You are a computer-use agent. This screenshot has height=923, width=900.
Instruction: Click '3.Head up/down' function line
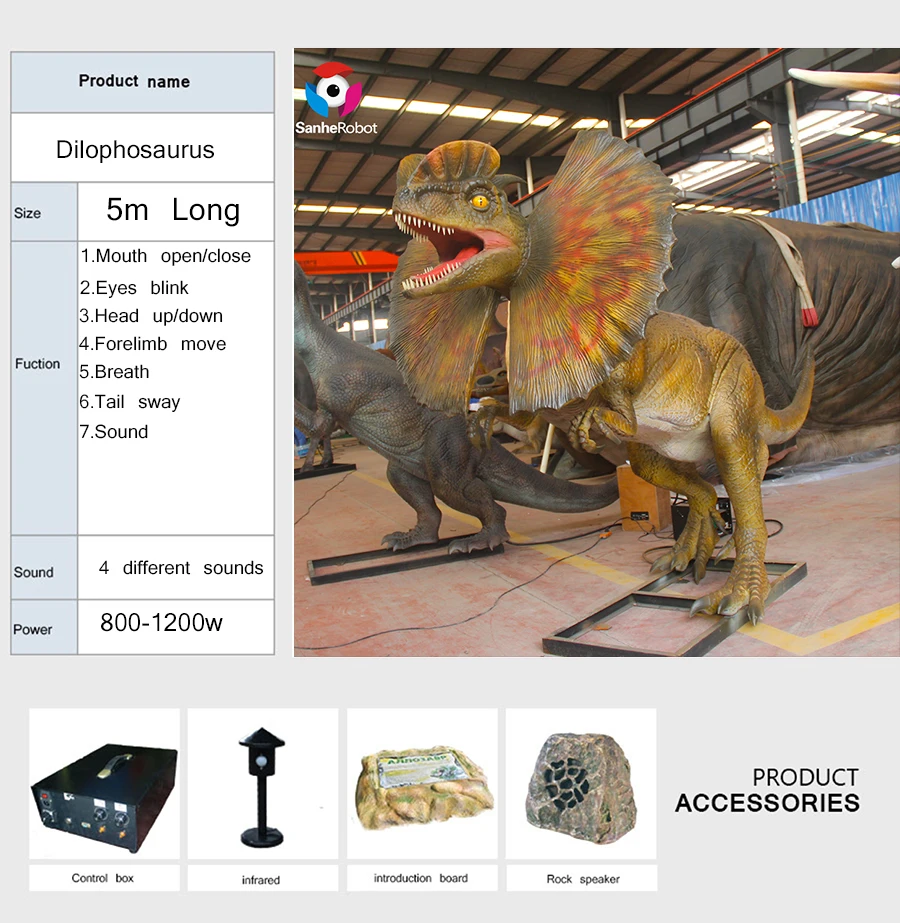[151, 316]
